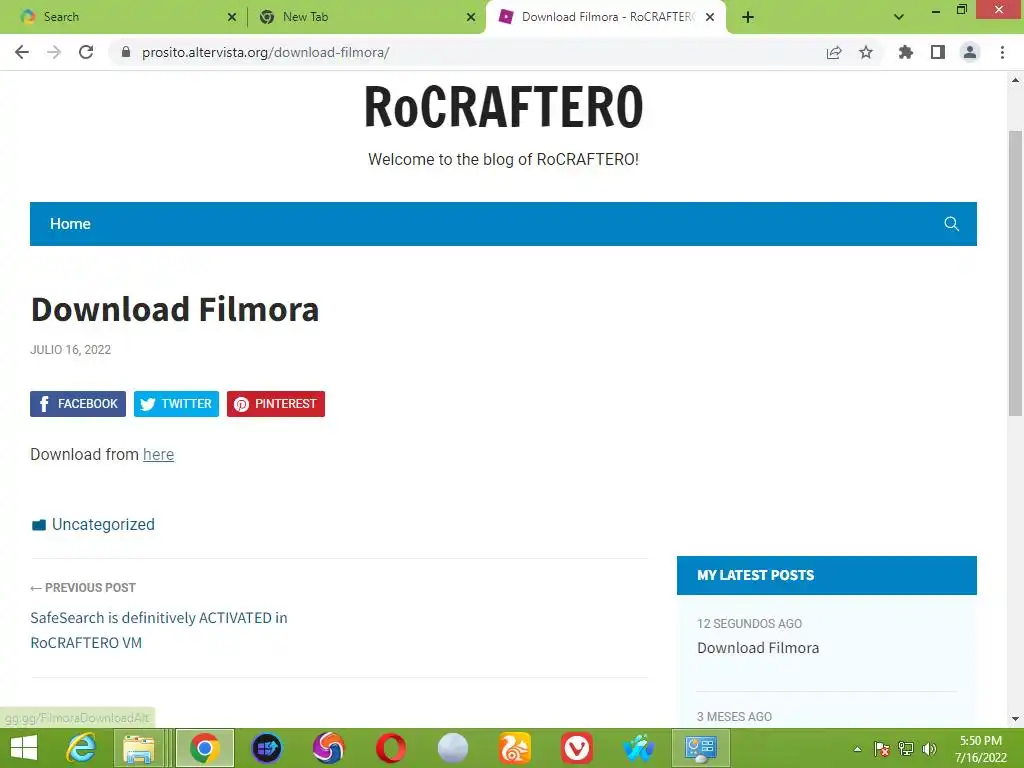Click the address bar URL
The height and width of the screenshot is (768, 1024).
pos(266,52)
